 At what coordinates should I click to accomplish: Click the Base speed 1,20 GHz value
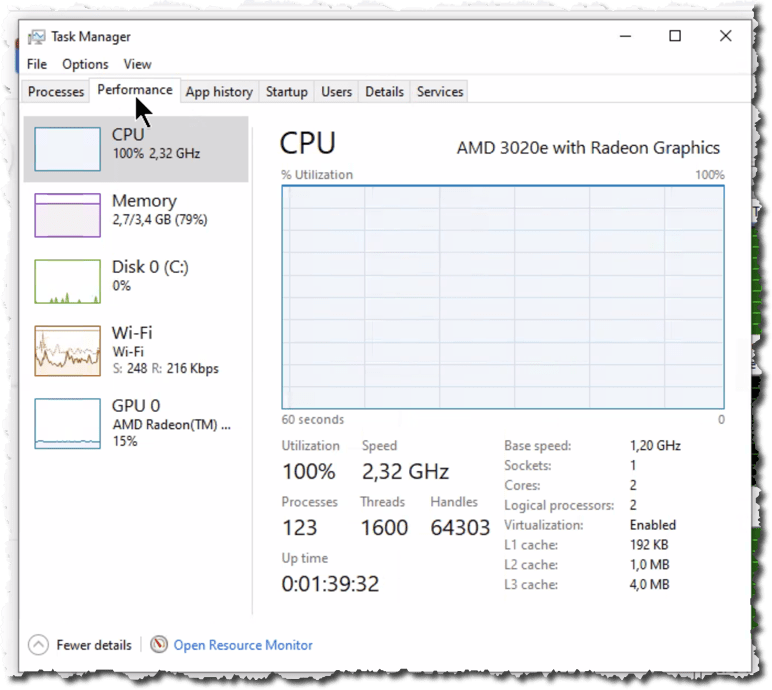655,446
